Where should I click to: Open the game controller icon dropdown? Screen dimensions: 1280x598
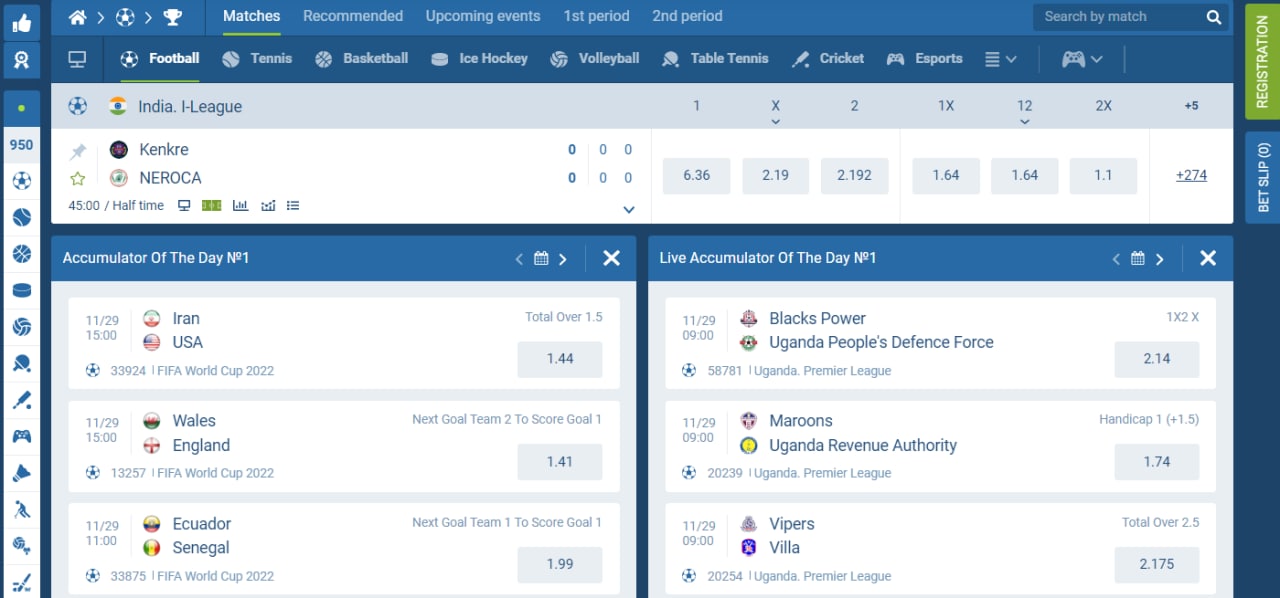coord(1082,59)
